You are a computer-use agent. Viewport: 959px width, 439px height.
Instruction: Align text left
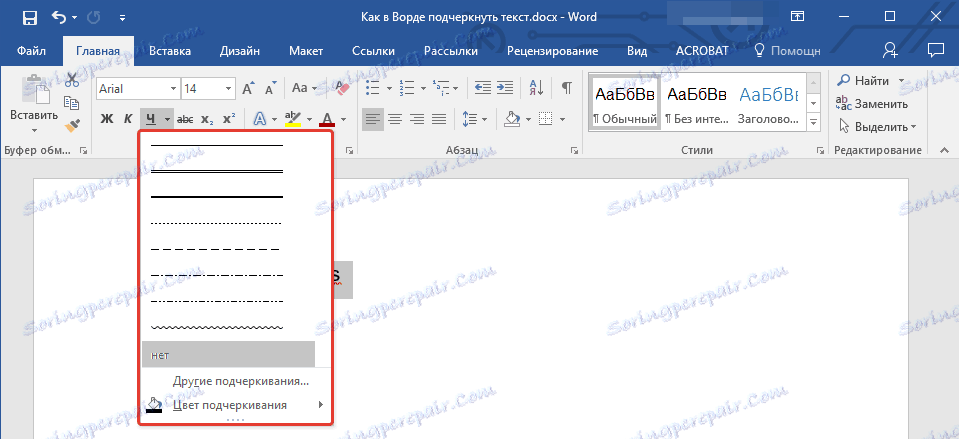pyautogui.click(x=372, y=119)
